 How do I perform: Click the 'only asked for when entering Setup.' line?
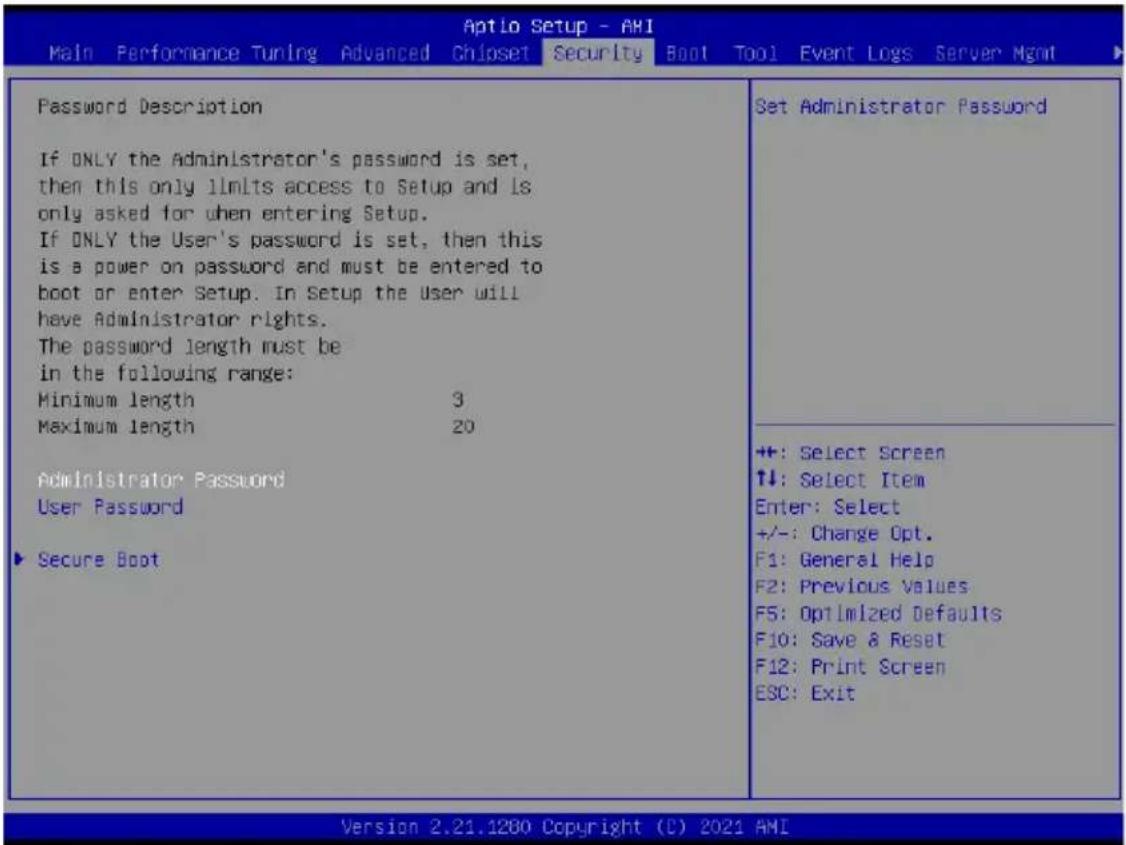coord(233,213)
